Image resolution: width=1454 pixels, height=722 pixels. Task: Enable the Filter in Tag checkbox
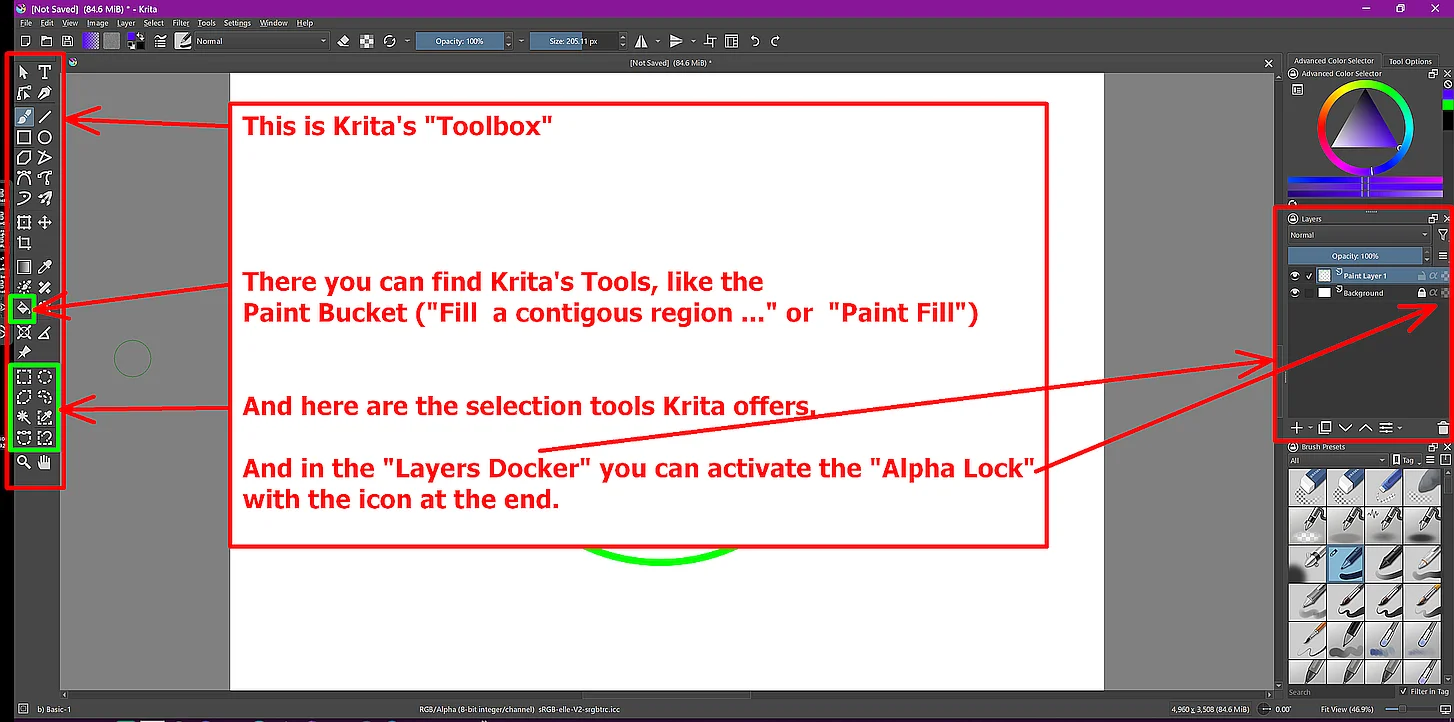1403,692
